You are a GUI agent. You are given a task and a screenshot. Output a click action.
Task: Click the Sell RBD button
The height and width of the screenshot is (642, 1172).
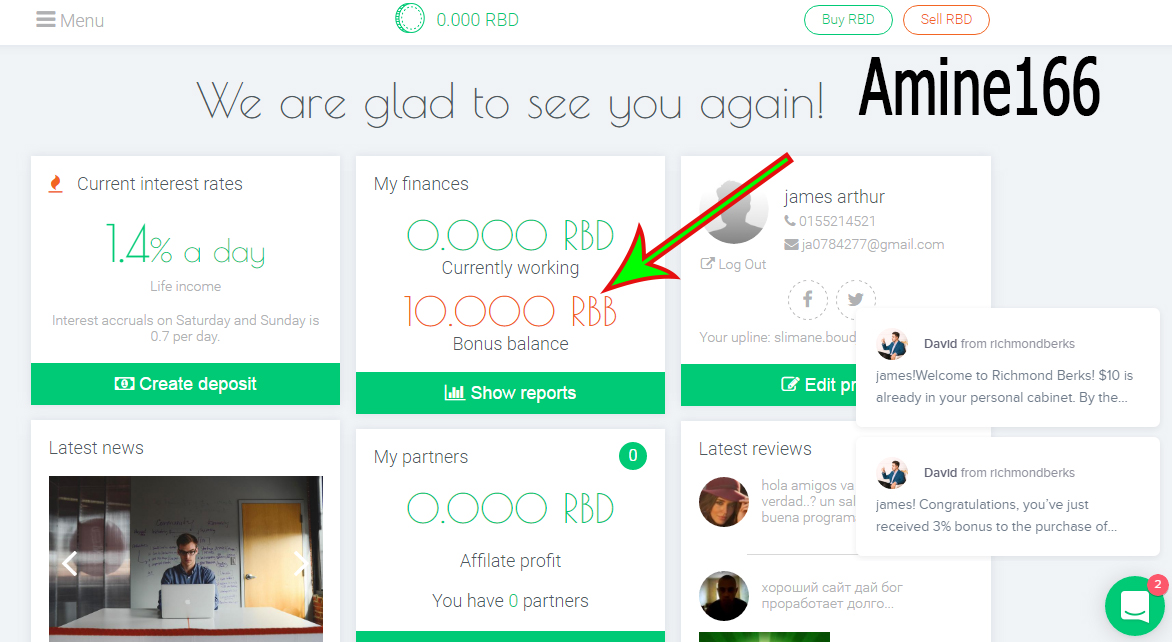click(946, 19)
